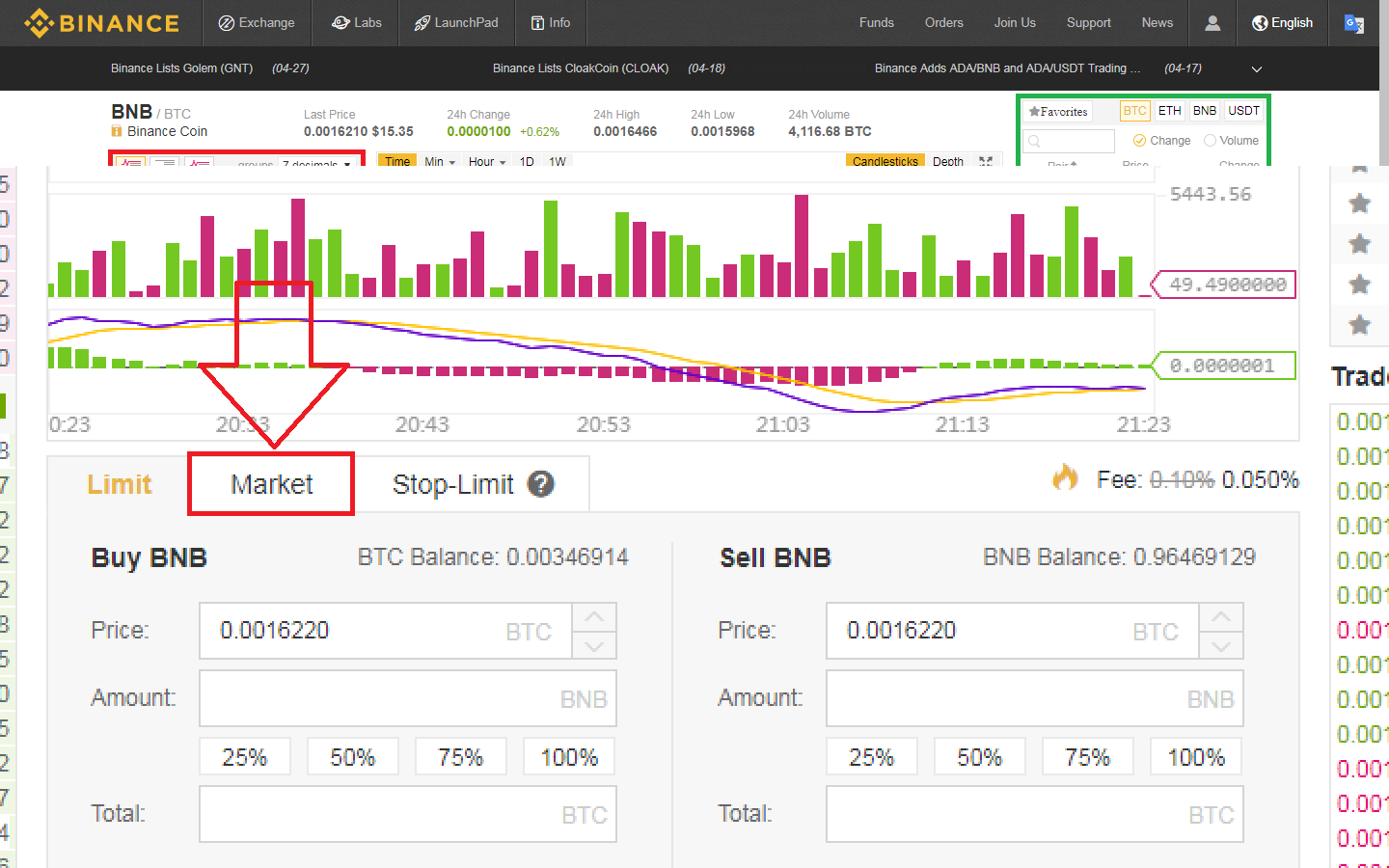Select the Limit order tab

119,484
